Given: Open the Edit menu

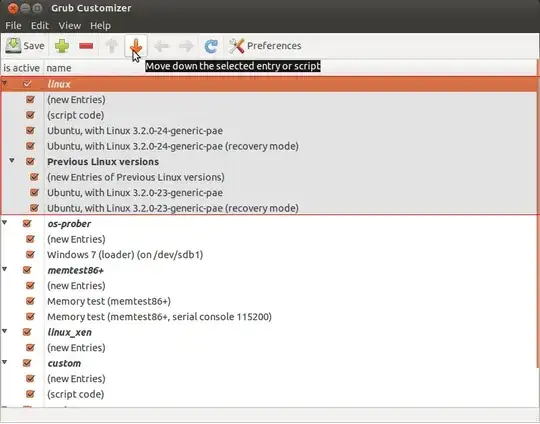Looking at the screenshot, I should click(40, 25).
